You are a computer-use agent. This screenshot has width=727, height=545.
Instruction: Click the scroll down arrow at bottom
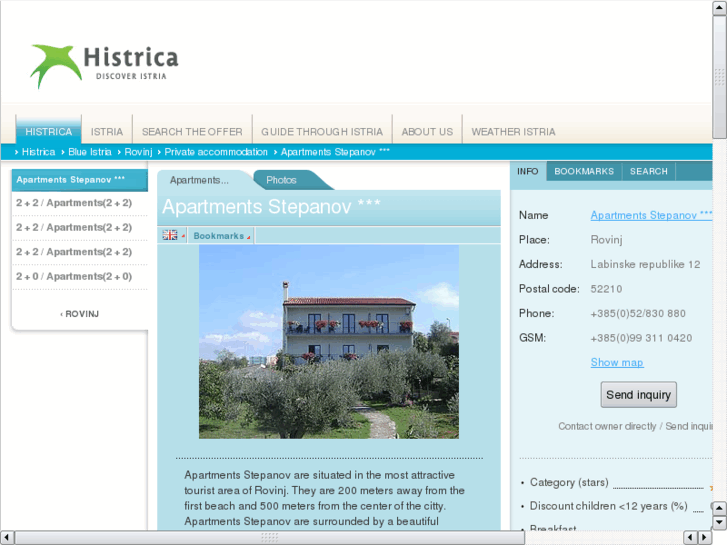[x=720, y=523]
